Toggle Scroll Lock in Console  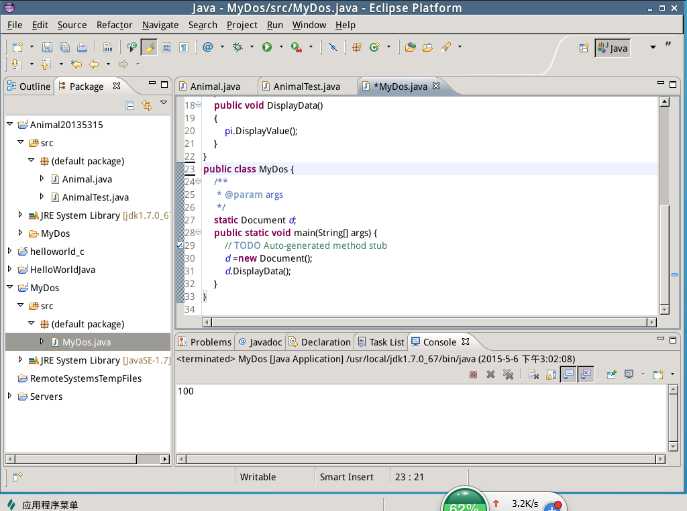point(551,374)
